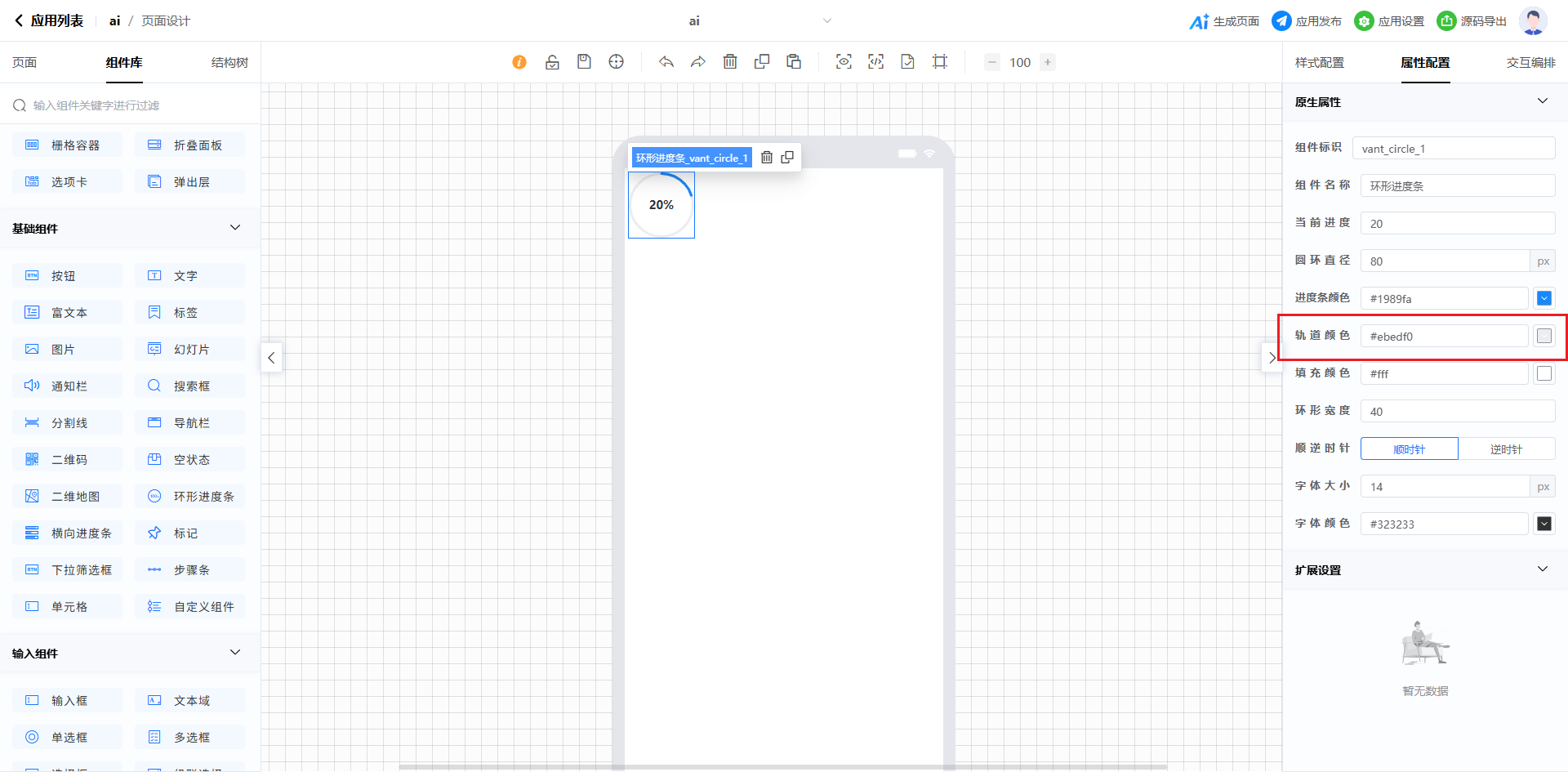Click the component search filter input
The height and width of the screenshot is (772, 1568).
pos(131,105)
